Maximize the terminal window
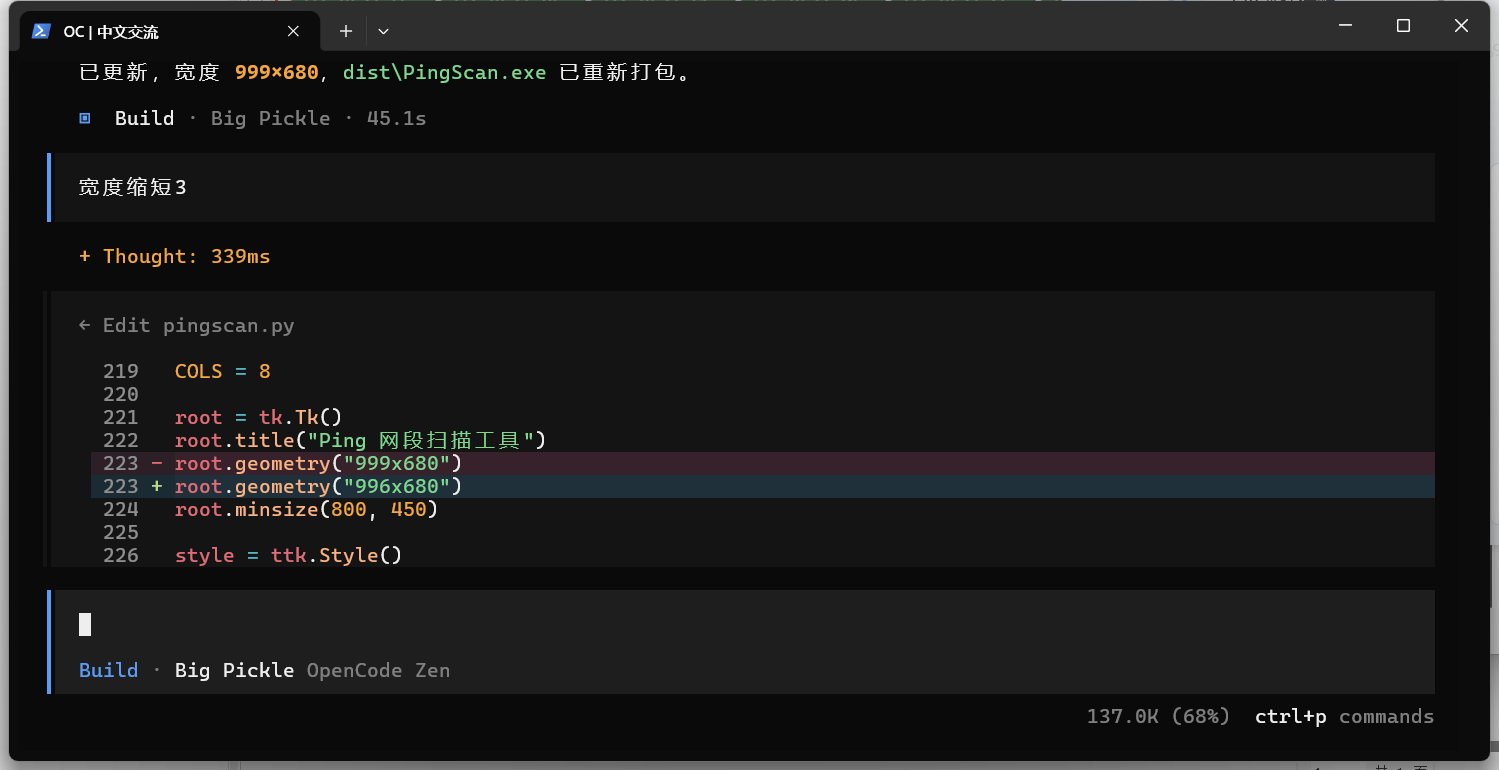 pyautogui.click(x=1403, y=26)
